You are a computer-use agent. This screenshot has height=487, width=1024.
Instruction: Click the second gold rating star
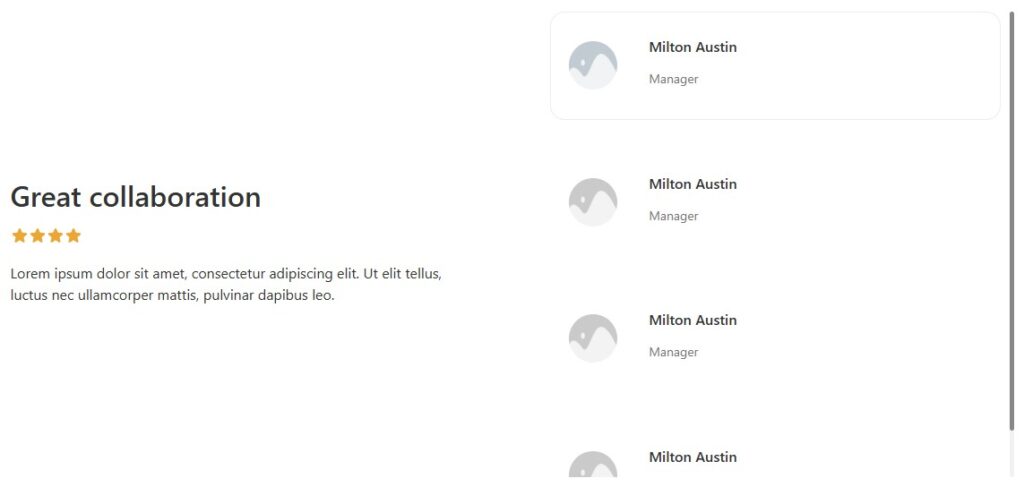coord(37,236)
